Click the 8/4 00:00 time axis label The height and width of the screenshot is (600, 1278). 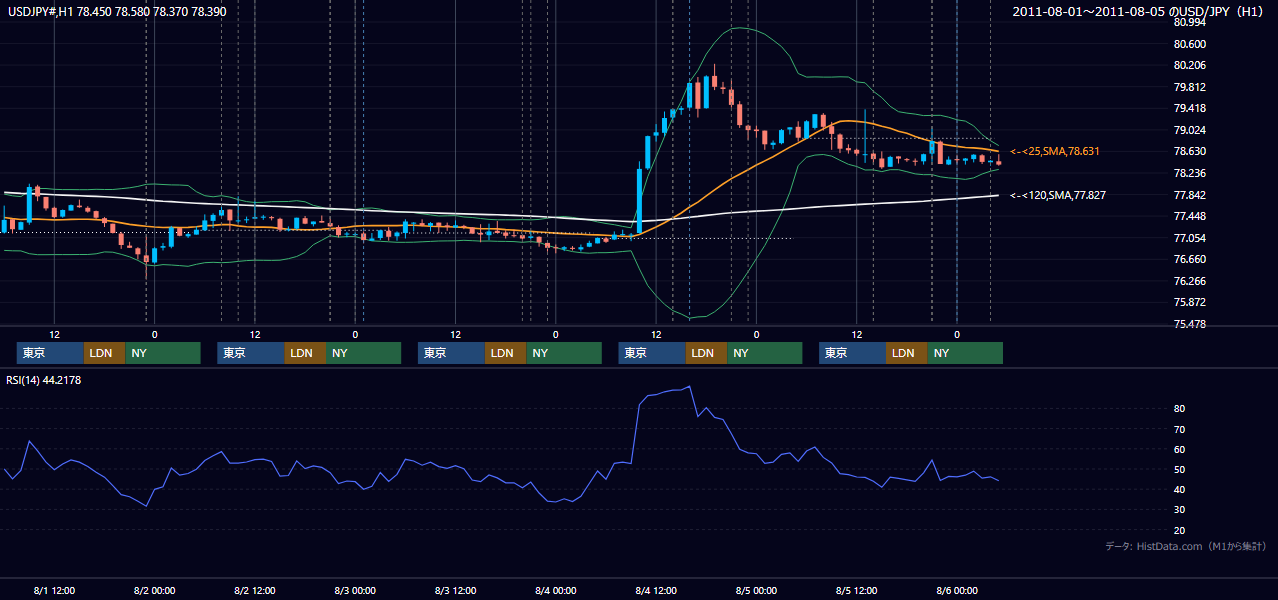pyautogui.click(x=555, y=590)
